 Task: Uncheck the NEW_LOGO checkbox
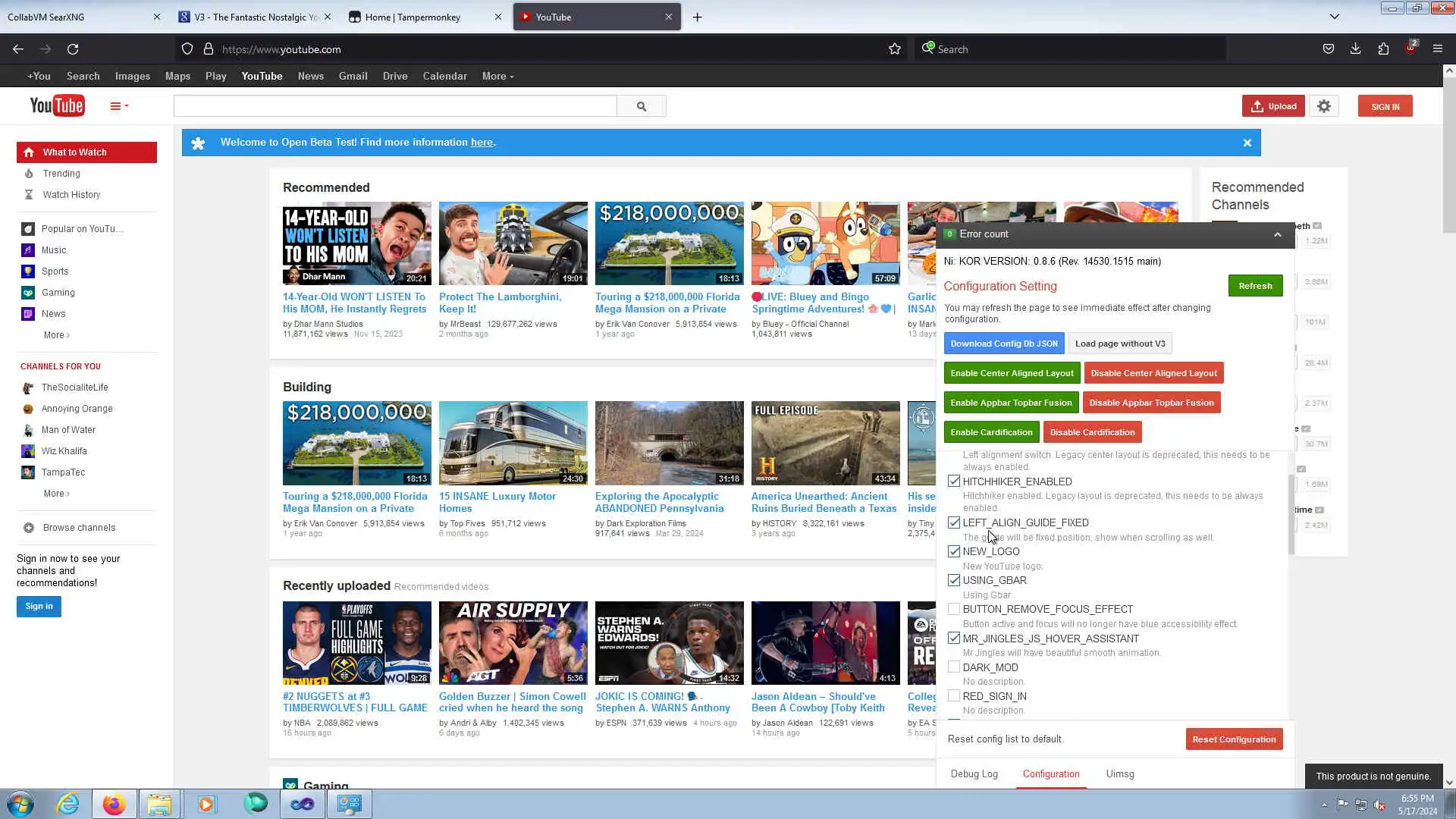click(954, 551)
